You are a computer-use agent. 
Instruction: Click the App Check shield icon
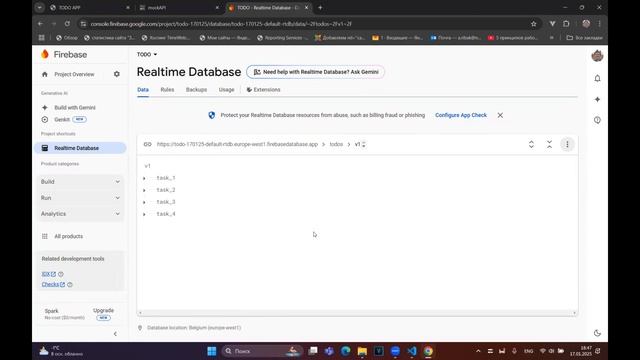pyautogui.click(x=211, y=116)
